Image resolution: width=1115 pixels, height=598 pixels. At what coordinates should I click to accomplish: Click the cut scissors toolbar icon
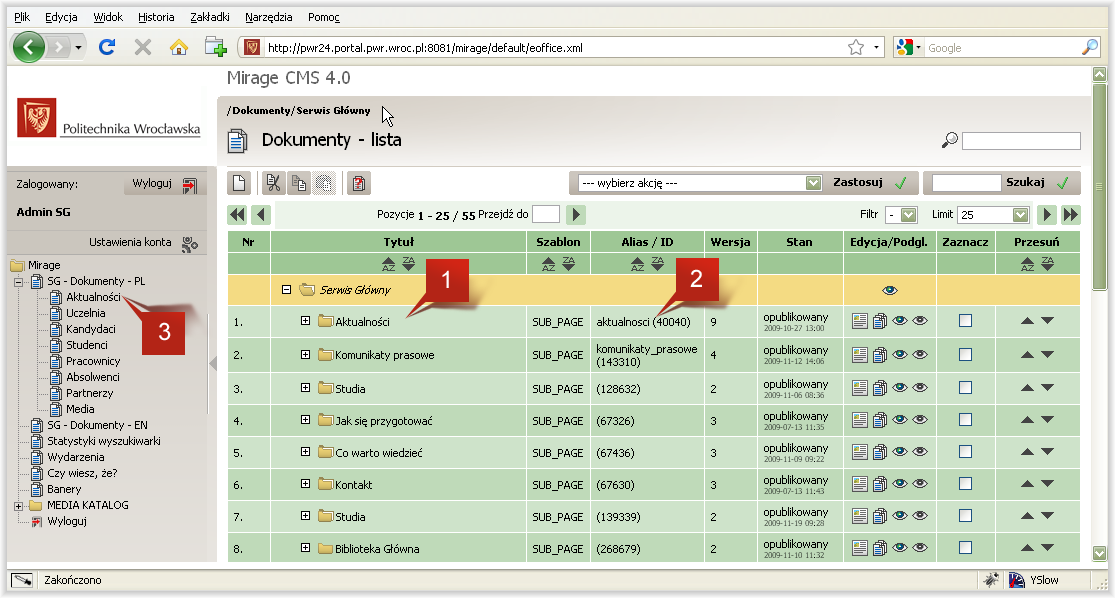pyautogui.click(x=273, y=183)
